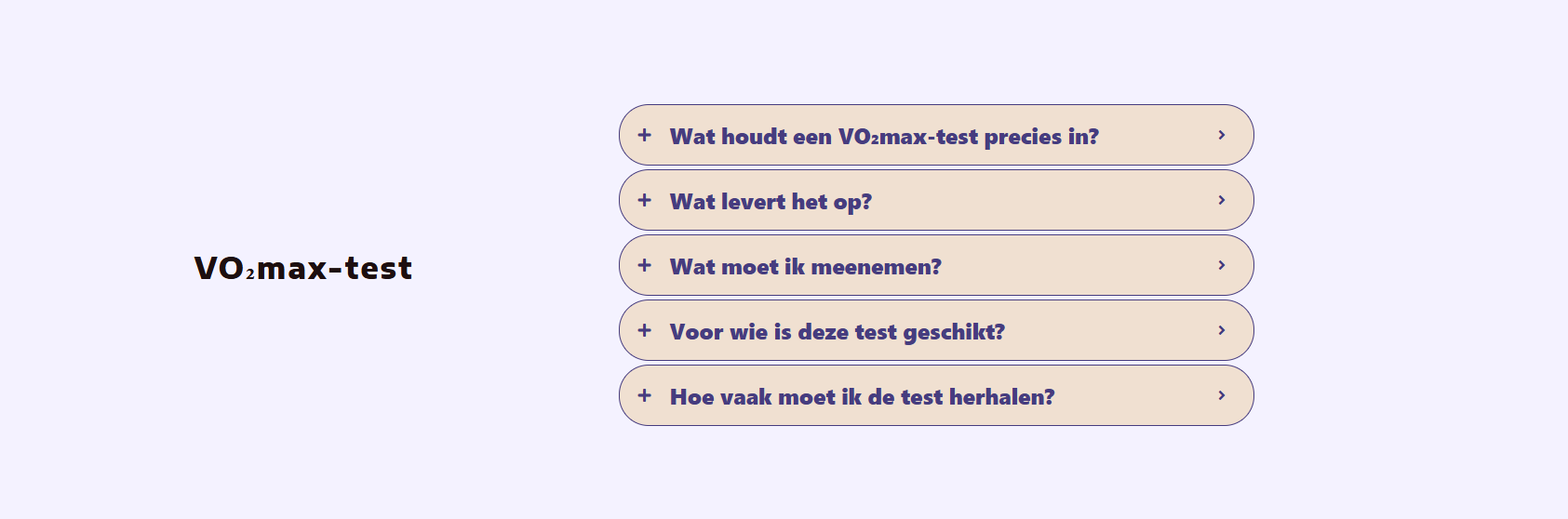The image size is (1568, 519).
Task: Click the chevron arrow on 'Wat houdt een VO₂max-test precies in?'
Action: point(1222,135)
